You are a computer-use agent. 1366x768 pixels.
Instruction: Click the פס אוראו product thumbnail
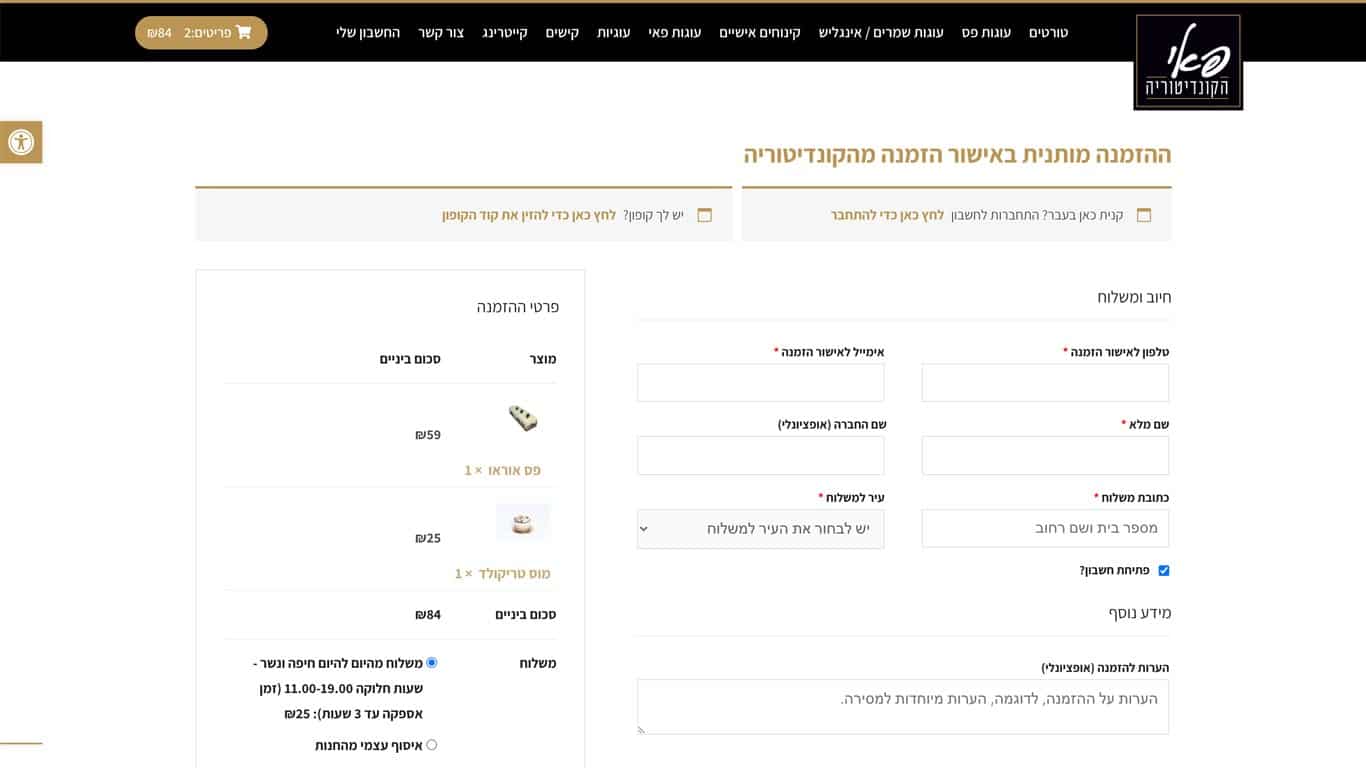(522, 418)
